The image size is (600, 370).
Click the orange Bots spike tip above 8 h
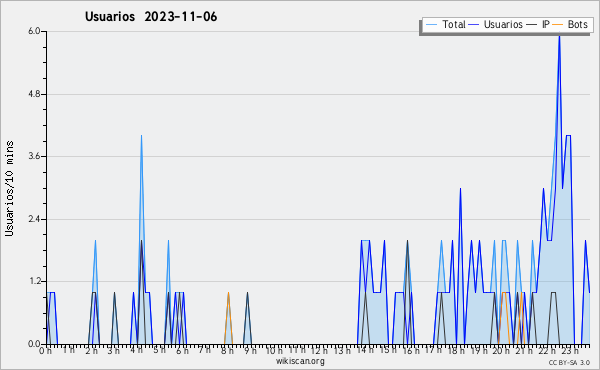[x=228, y=294]
